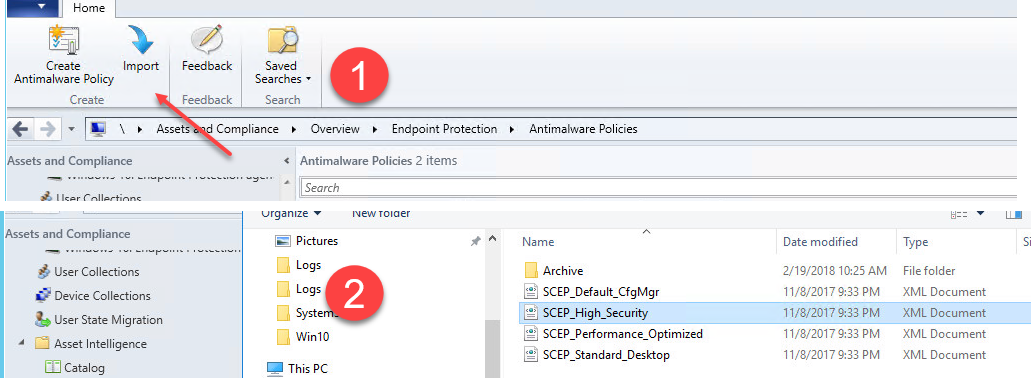The width and height of the screenshot is (1031, 378).
Task: Click the back navigation arrow
Action: pyautogui.click(x=20, y=129)
